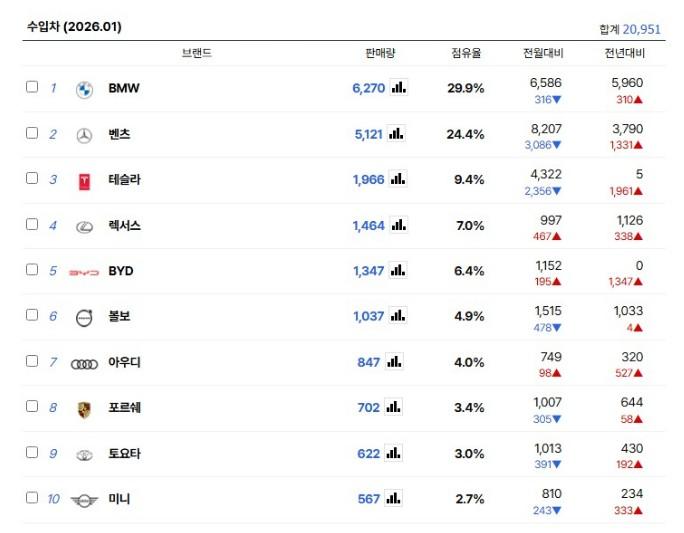Viewport: 684px width, 533px height.
Task: Tick the checkbox for 테슬라 row
Action: coord(32,178)
